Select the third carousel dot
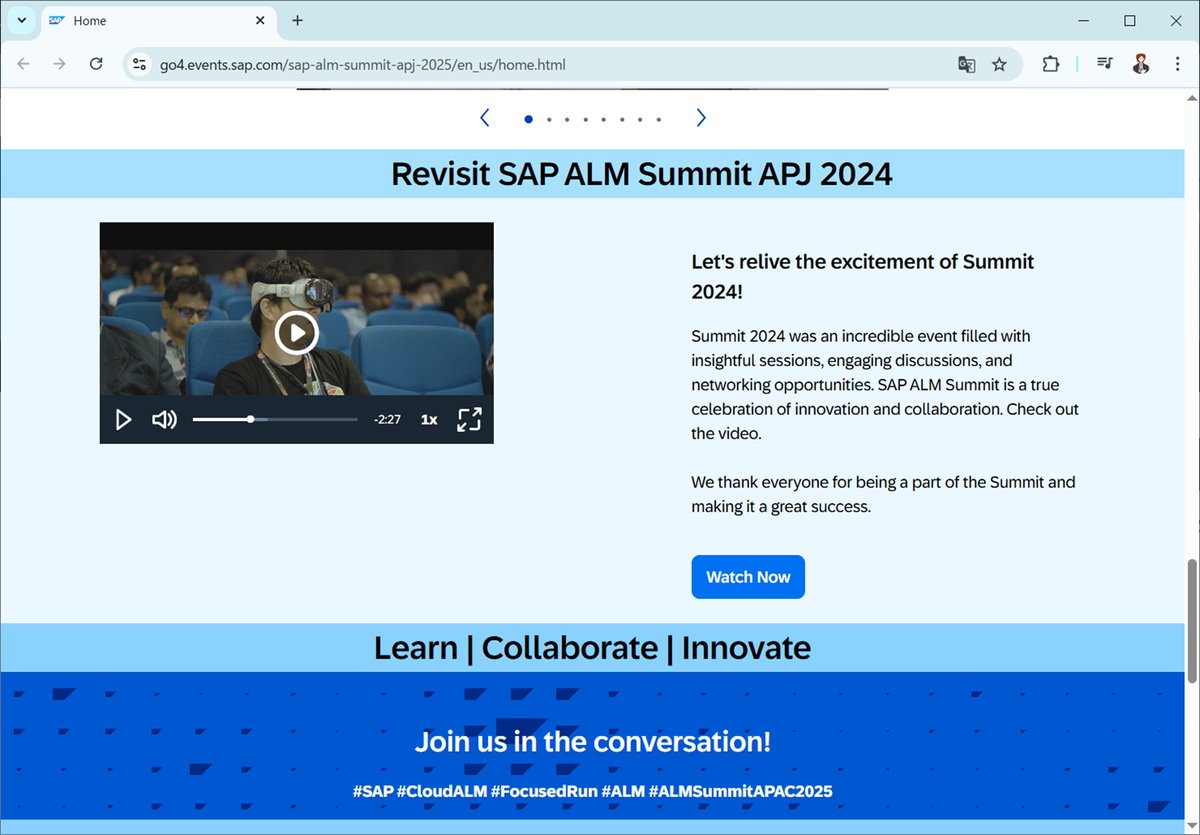This screenshot has width=1200, height=835. (x=567, y=119)
